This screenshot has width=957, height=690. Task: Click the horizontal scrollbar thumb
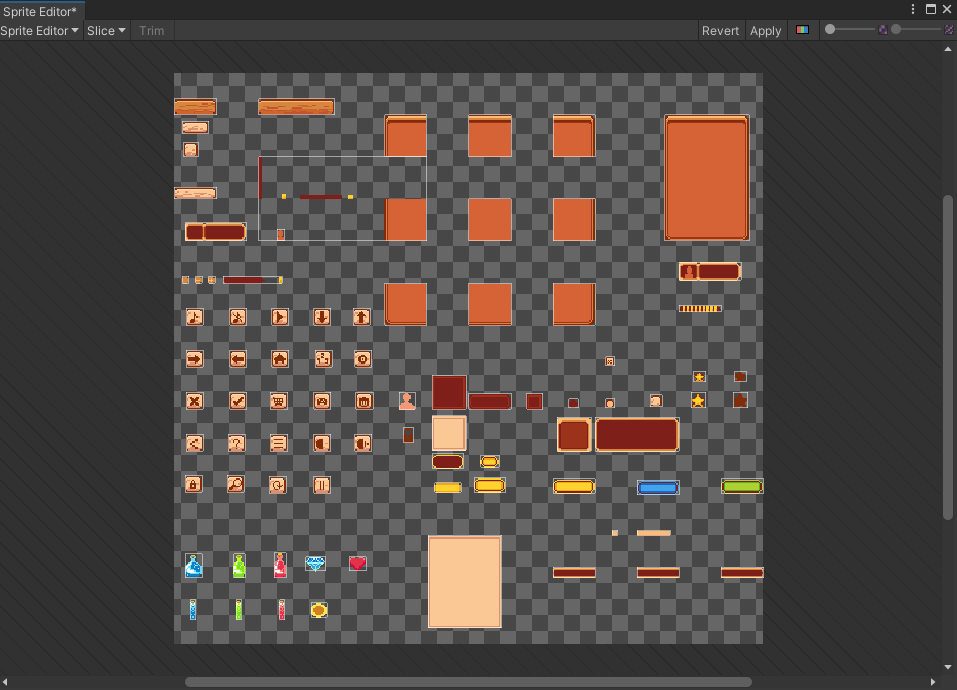pyautogui.click(x=468, y=681)
